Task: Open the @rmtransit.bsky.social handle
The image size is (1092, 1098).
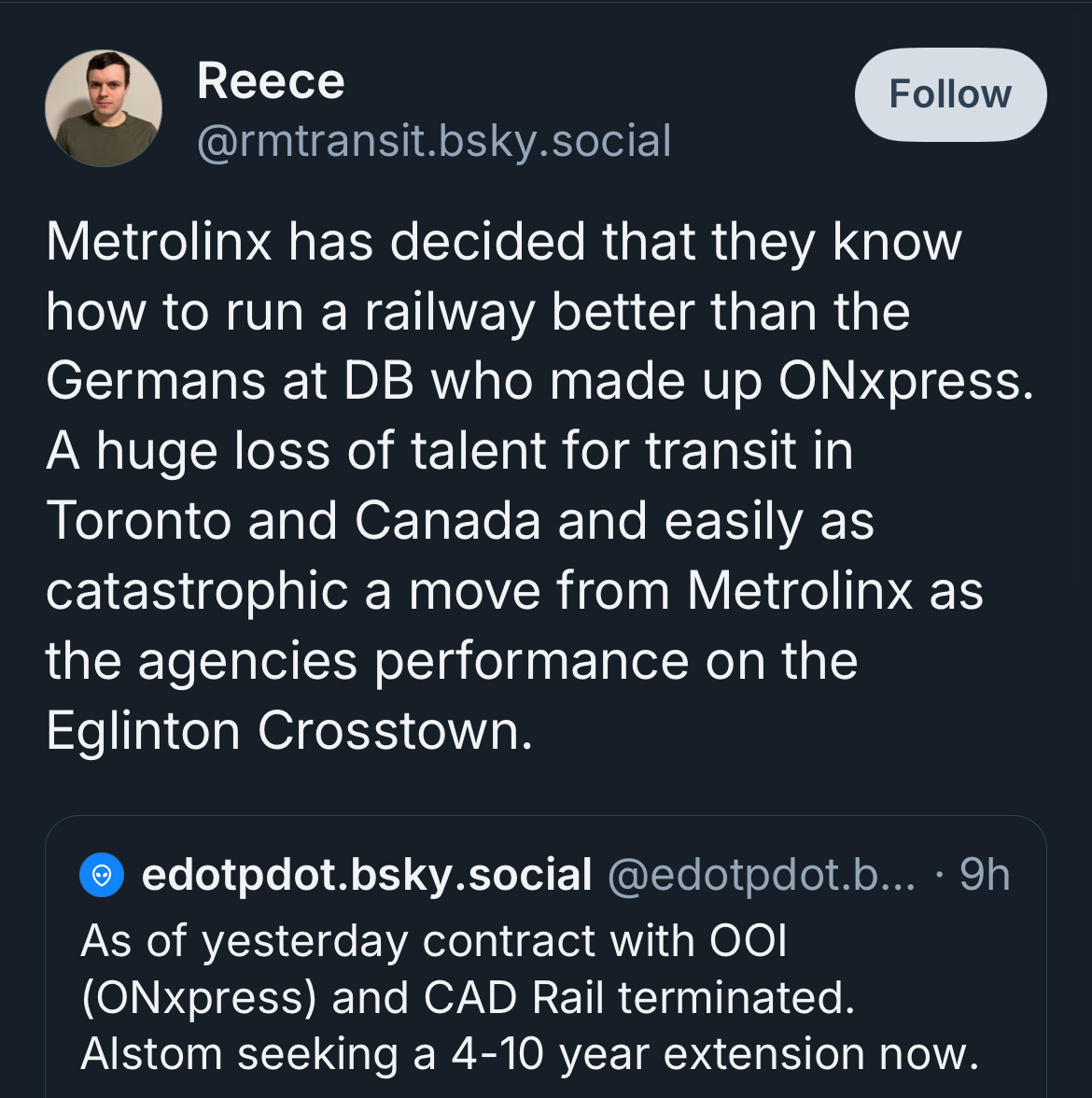Action: tap(434, 141)
